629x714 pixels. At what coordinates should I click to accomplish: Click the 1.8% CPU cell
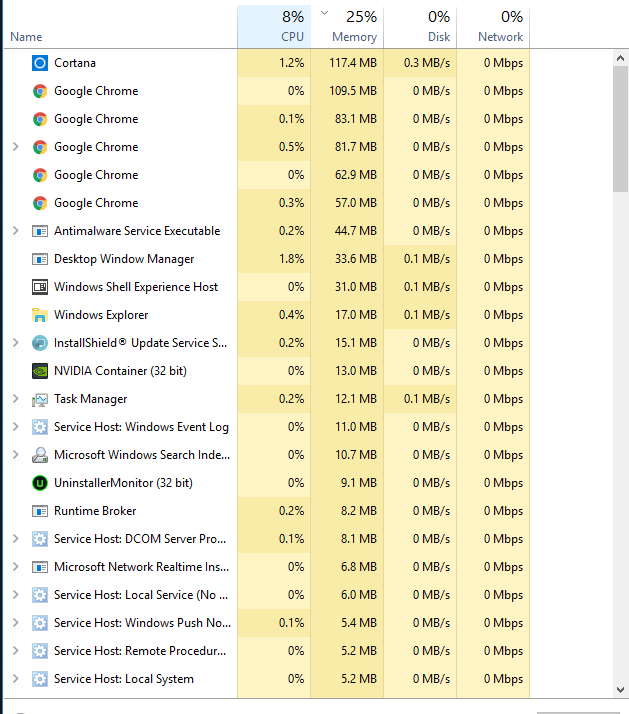(x=274, y=259)
